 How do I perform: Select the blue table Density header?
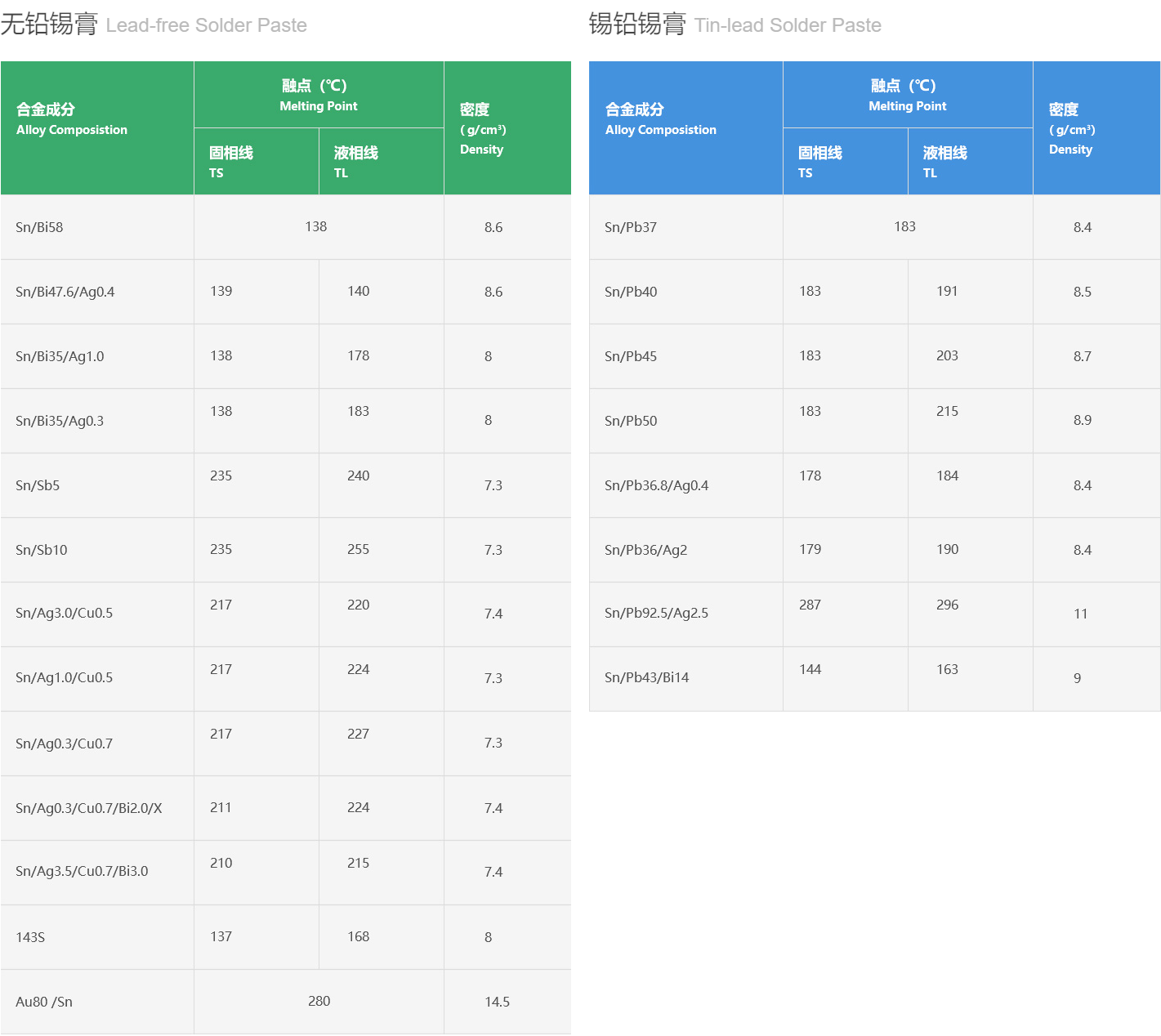[x=1071, y=128]
